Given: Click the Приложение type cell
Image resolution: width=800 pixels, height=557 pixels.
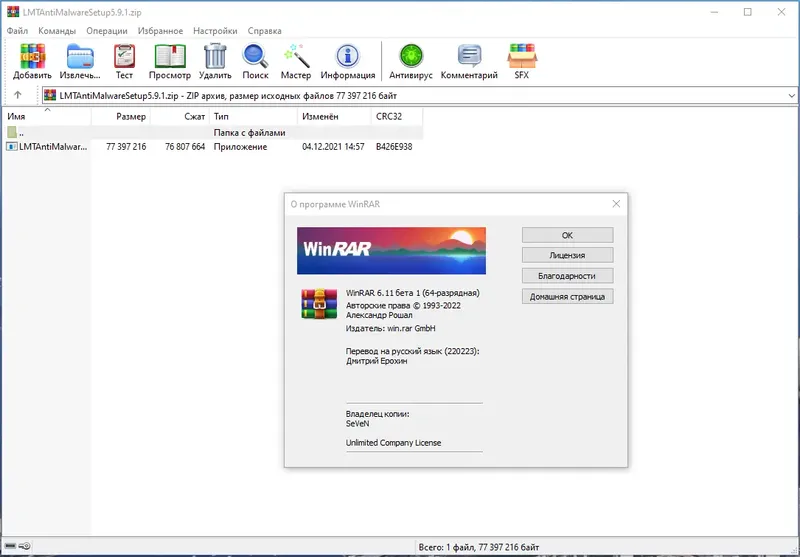Looking at the screenshot, I should 240,147.
